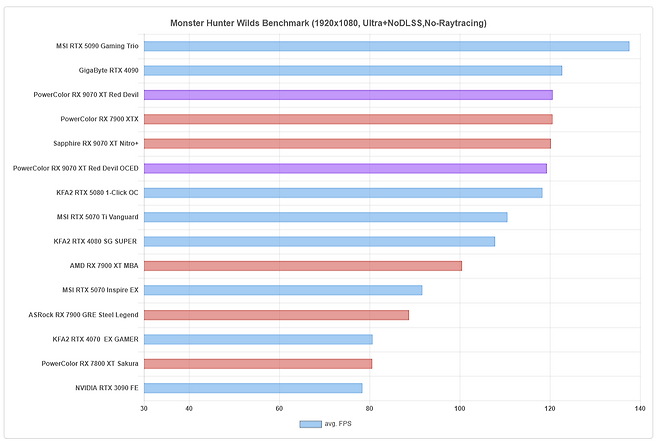Select the AMD RX 7900 XT MBA bar

[x=302, y=266]
